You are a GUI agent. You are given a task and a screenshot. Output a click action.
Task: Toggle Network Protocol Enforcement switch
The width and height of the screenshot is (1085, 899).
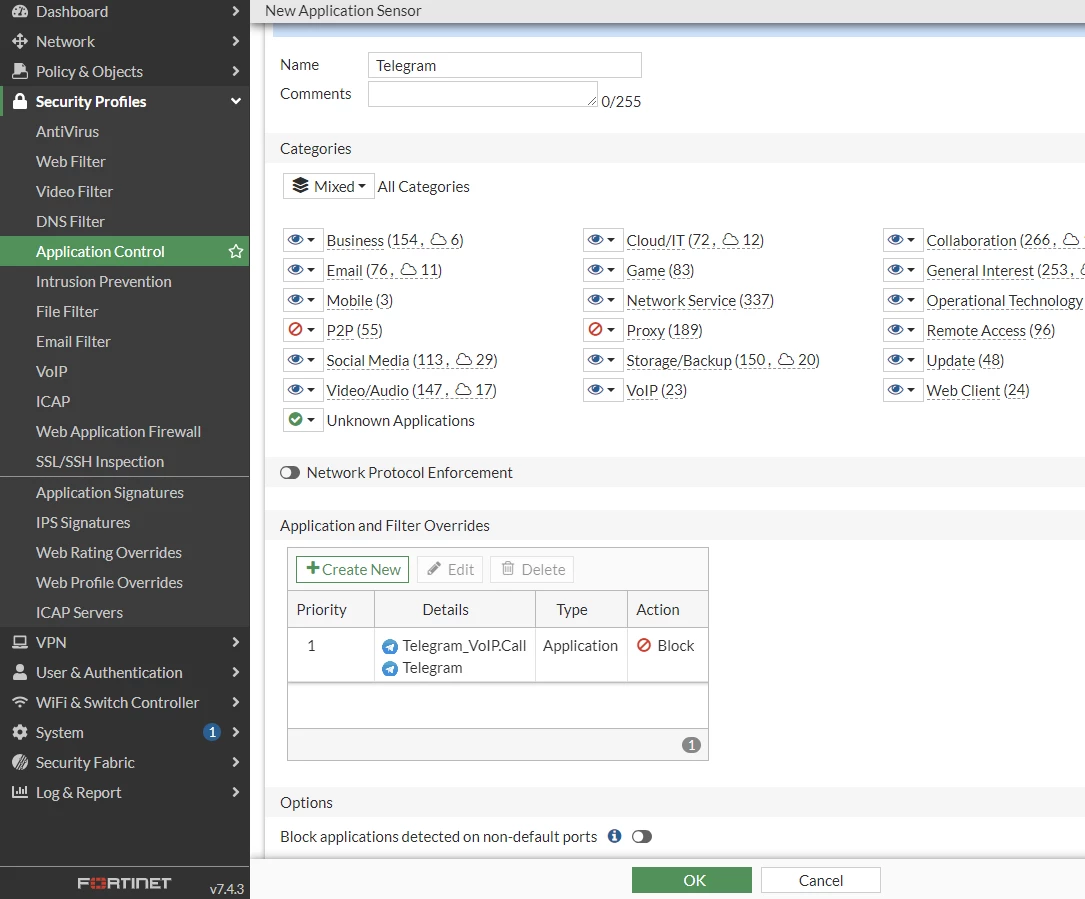pyautogui.click(x=290, y=473)
